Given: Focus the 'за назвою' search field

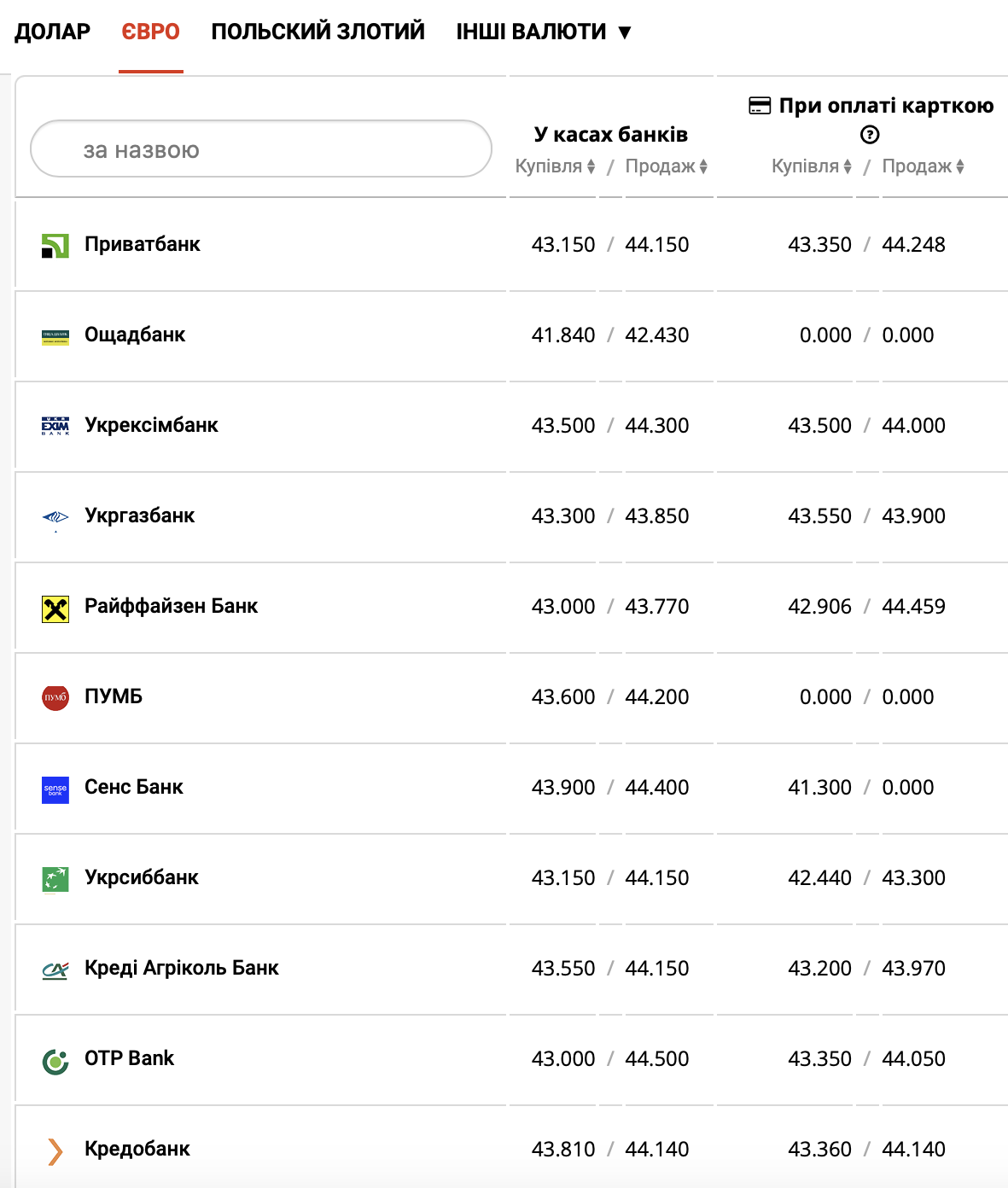Looking at the screenshot, I should [261, 148].
